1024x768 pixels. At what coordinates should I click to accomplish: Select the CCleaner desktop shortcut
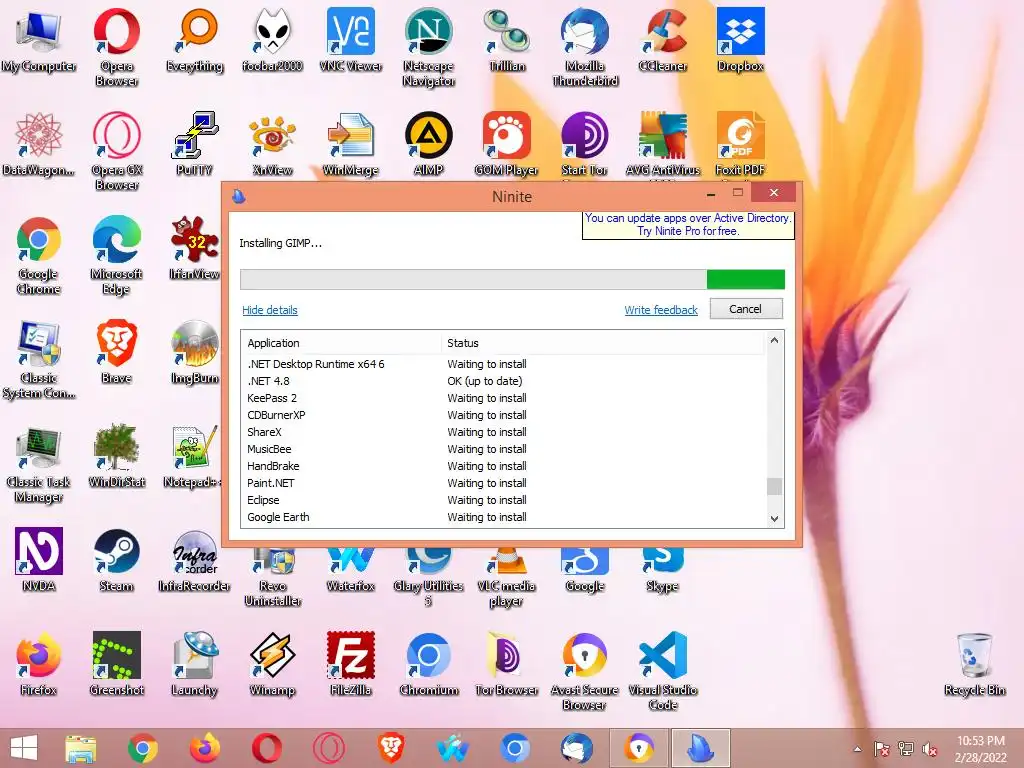(x=662, y=40)
